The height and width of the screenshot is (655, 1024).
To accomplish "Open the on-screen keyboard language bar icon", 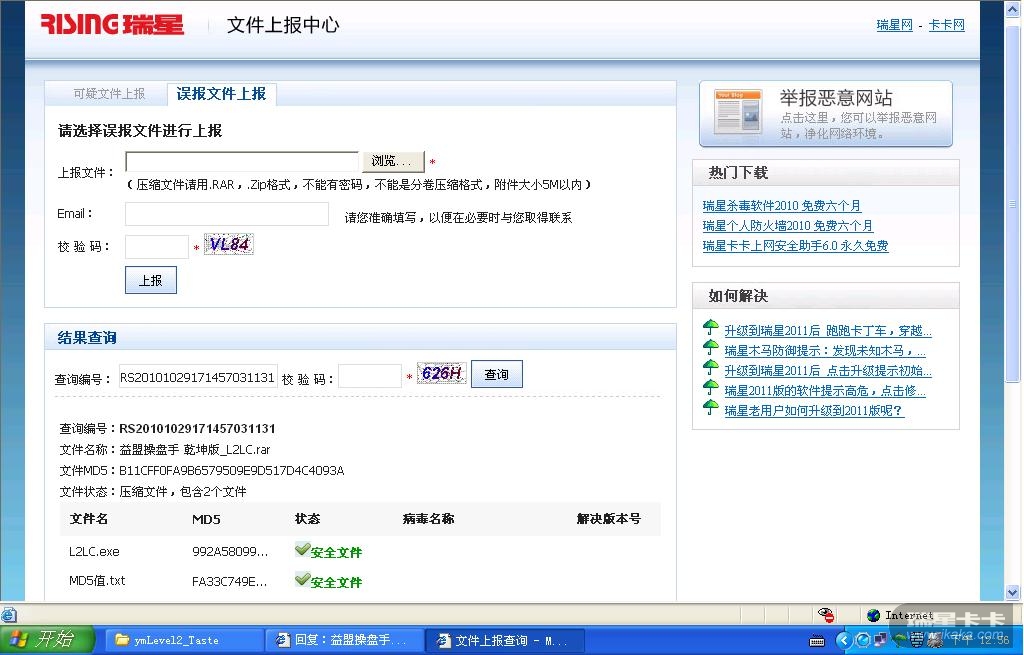I will click(816, 641).
